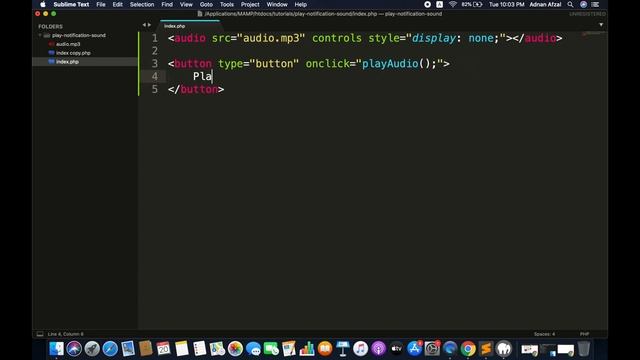Image resolution: width=640 pixels, height=360 pixels.
Task: Open Numbers from the Dock
Action: [307, 349]
